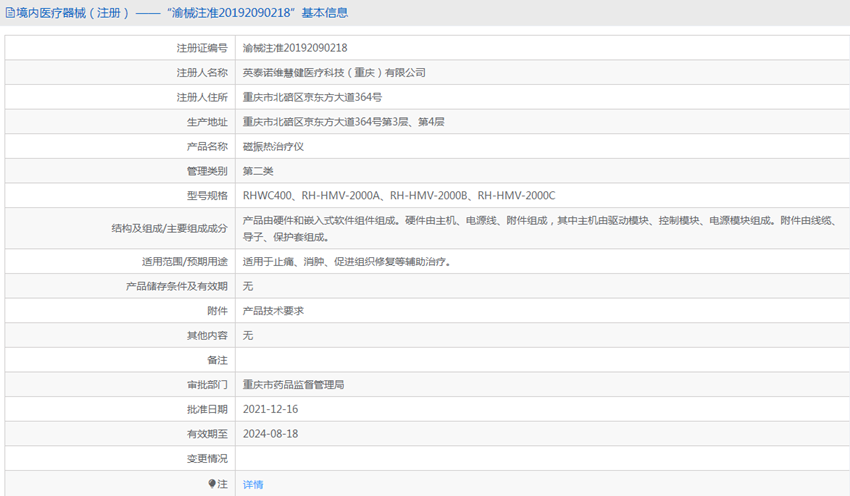Select registration number 渝械注准20192090218 value
Viewport: 850px width, 496px height.
[x=295, y=48]
